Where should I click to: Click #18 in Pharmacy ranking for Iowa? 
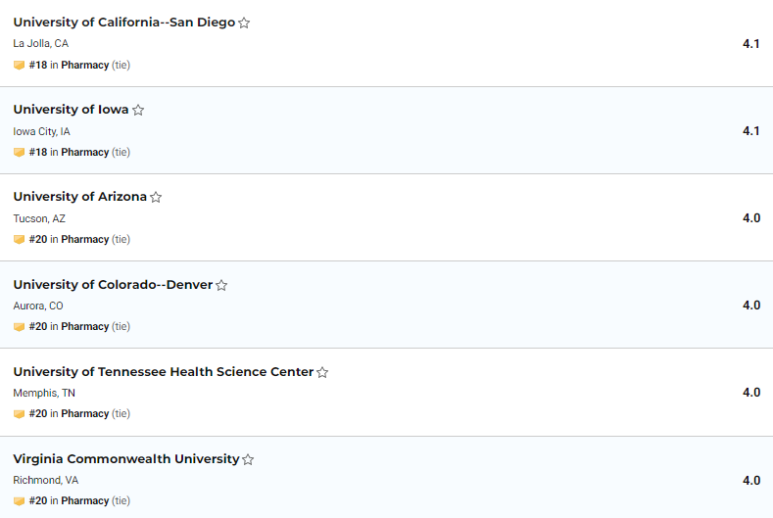coord(69,152)
